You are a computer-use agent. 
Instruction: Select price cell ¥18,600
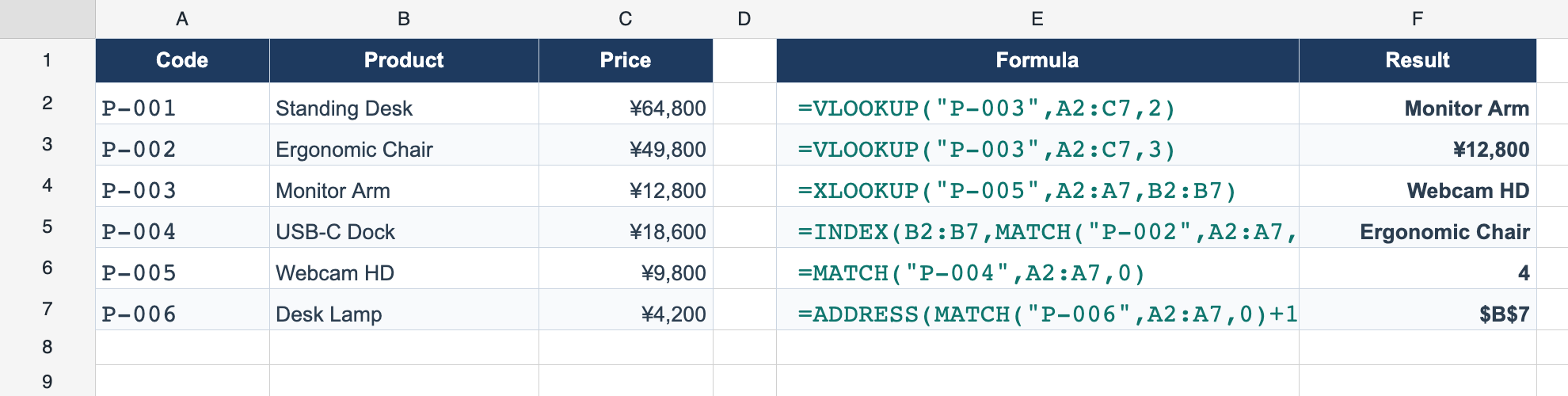[626, 227]
